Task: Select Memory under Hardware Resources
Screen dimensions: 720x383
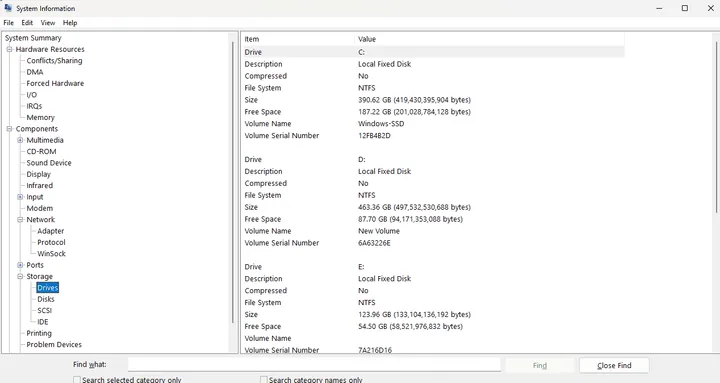Action: point(40,118)
